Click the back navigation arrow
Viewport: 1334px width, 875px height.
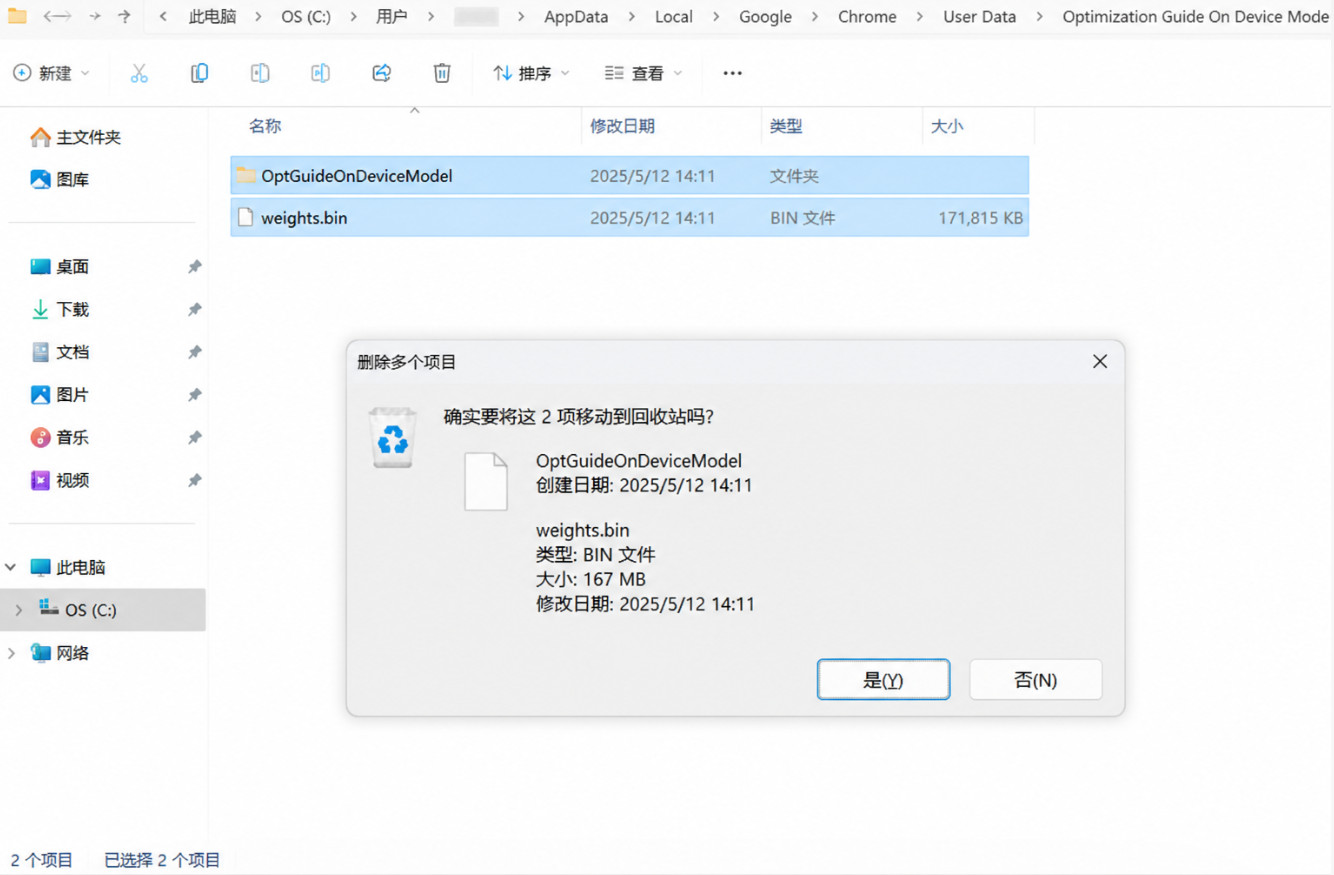pos(57,16)
